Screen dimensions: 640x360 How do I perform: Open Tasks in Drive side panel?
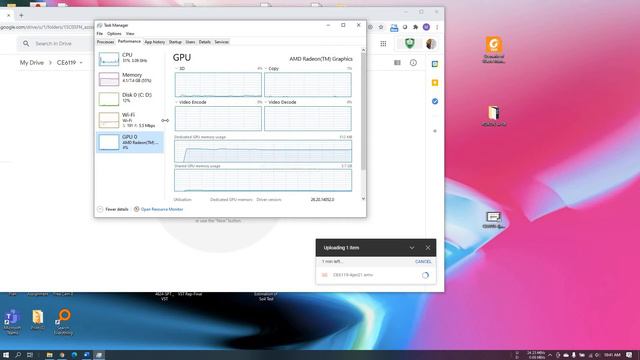[x=435, y=101]
